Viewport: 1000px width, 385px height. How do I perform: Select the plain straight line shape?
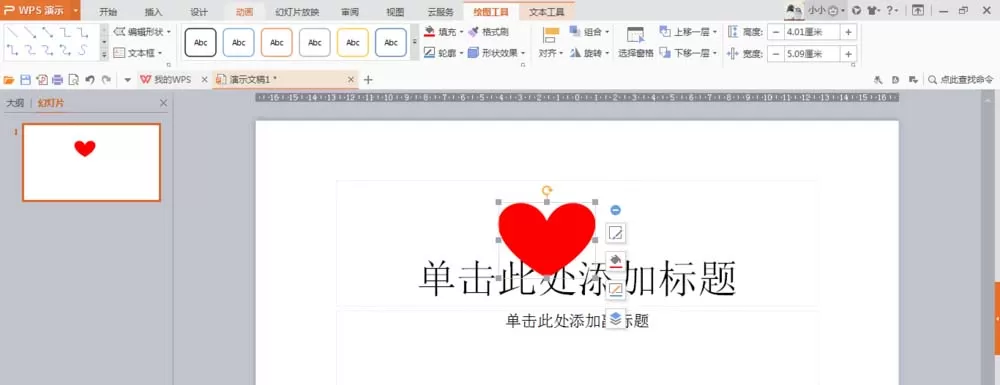[12, 33]
